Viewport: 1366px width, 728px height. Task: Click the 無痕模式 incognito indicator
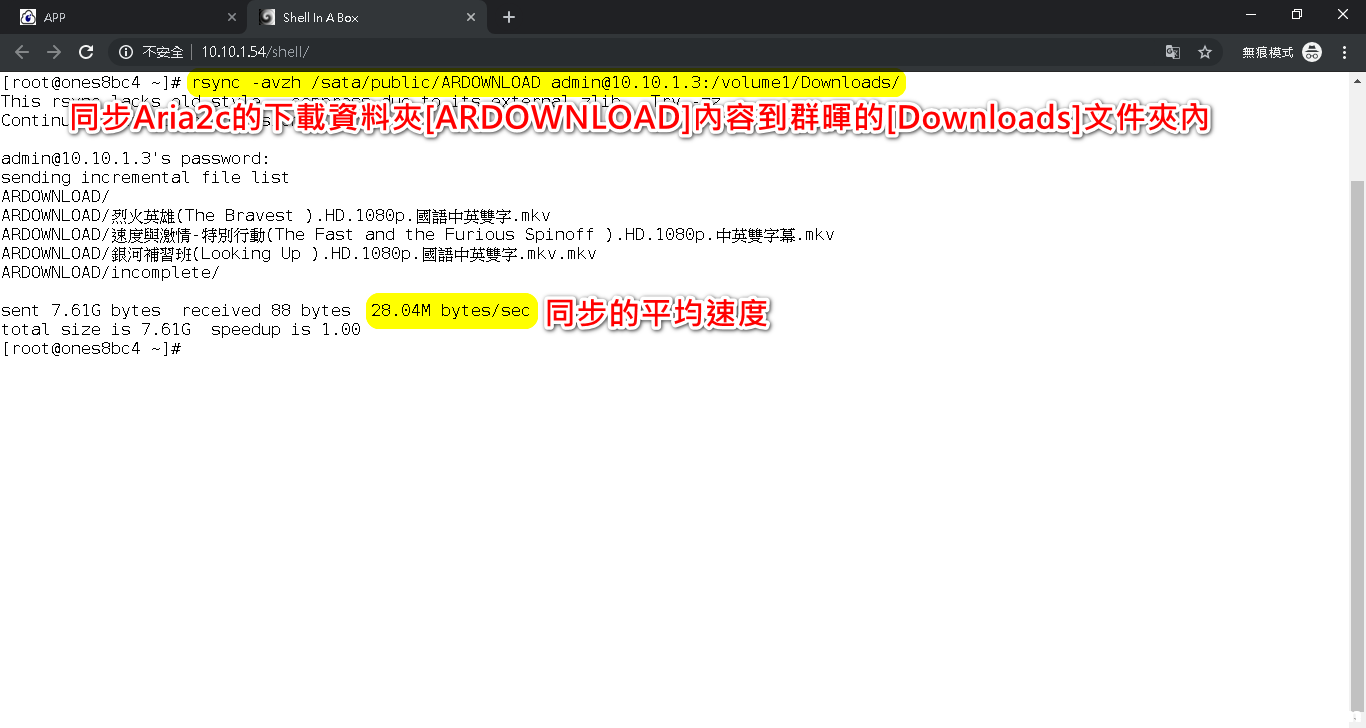pos(1281,52)
